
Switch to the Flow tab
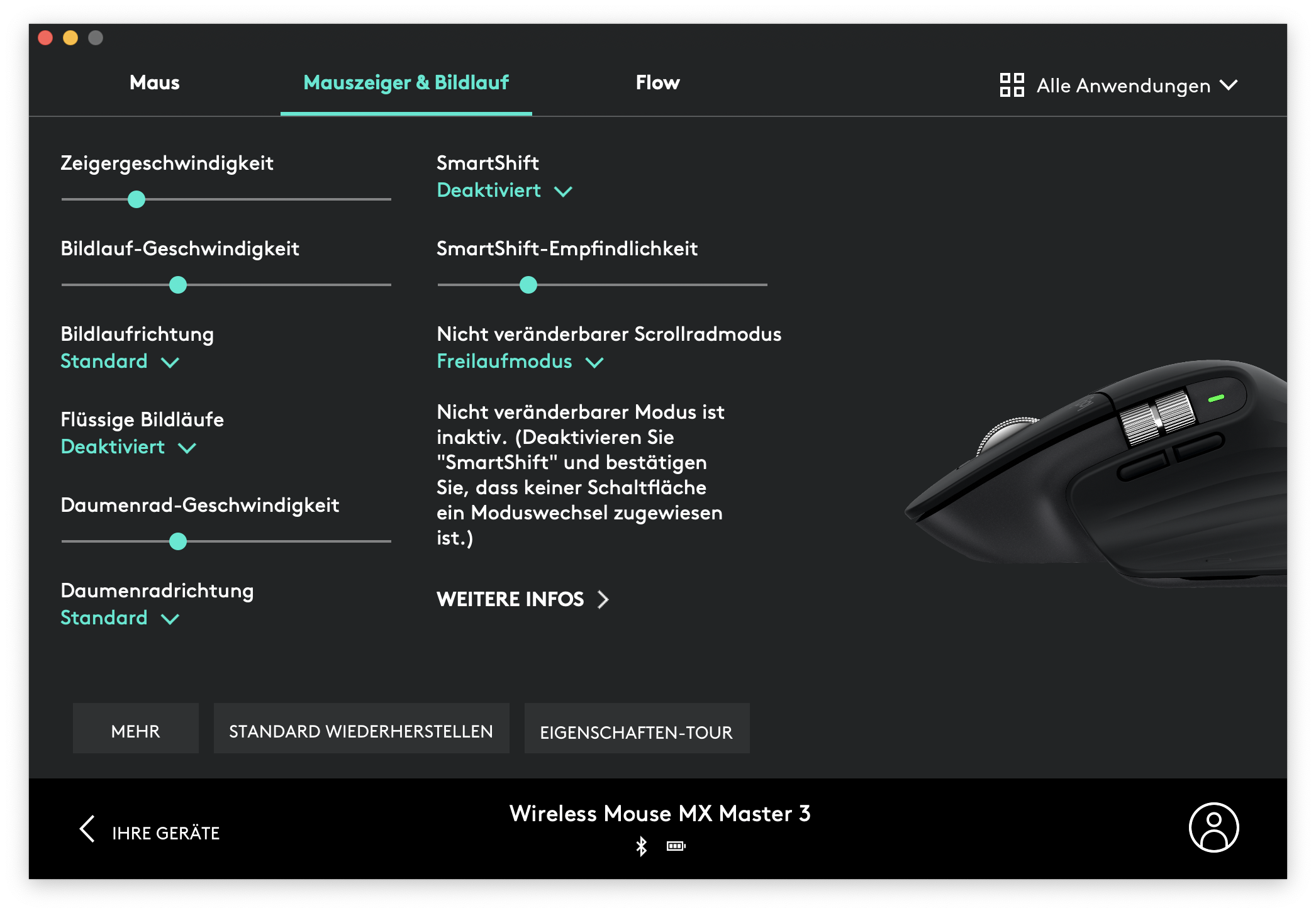[x=658, y=83]
